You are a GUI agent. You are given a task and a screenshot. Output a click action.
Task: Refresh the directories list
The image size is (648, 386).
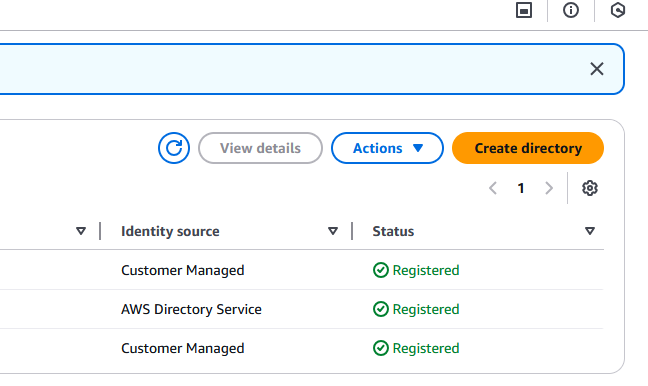(174, 148)
